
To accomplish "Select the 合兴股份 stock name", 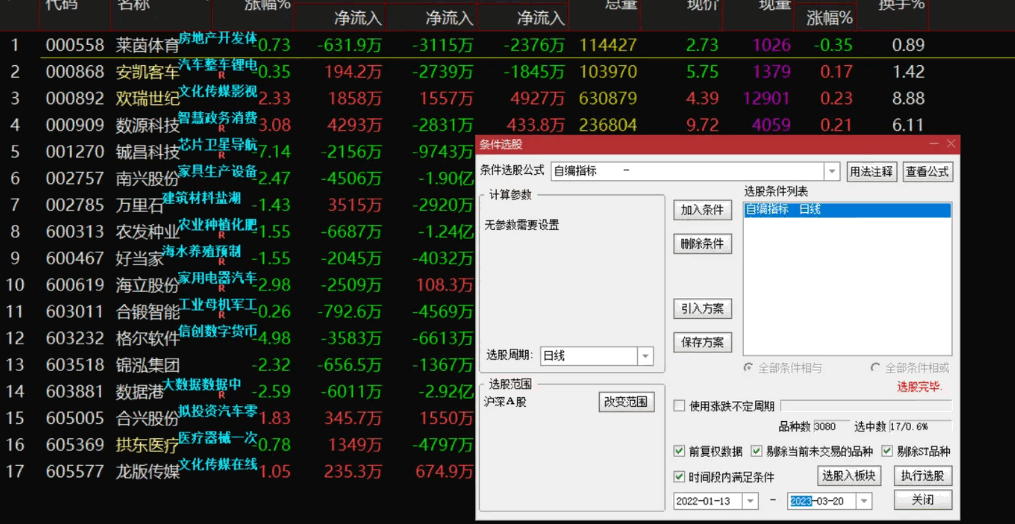I will pyautogui.click(x=148, y=418).
